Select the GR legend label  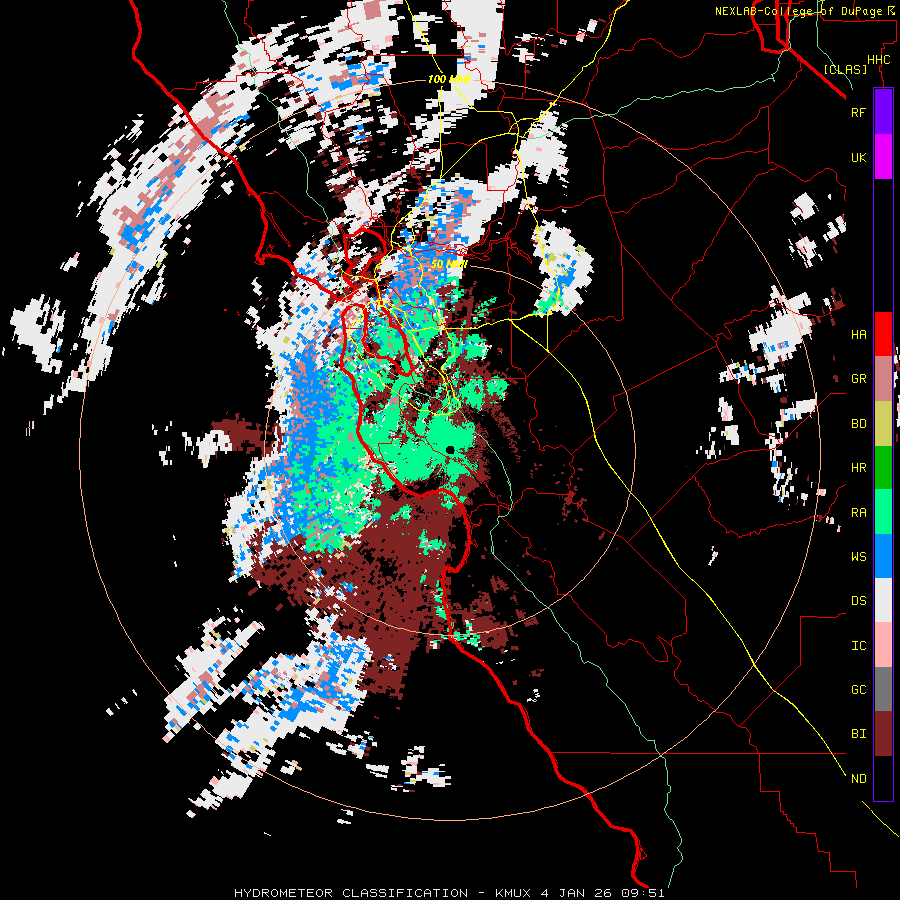[859, 379]
